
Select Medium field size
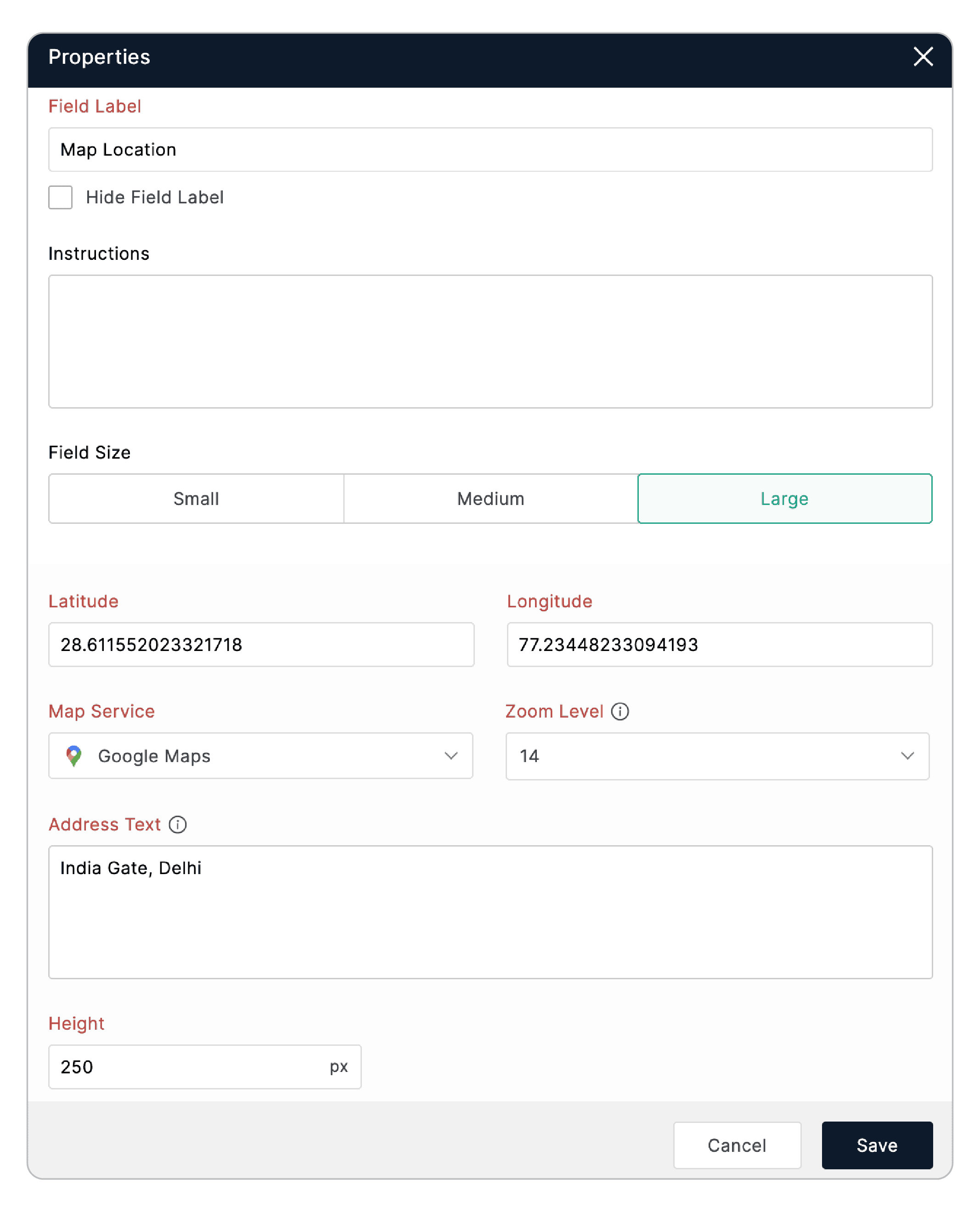pyautogui.click(x=490, y=499)
